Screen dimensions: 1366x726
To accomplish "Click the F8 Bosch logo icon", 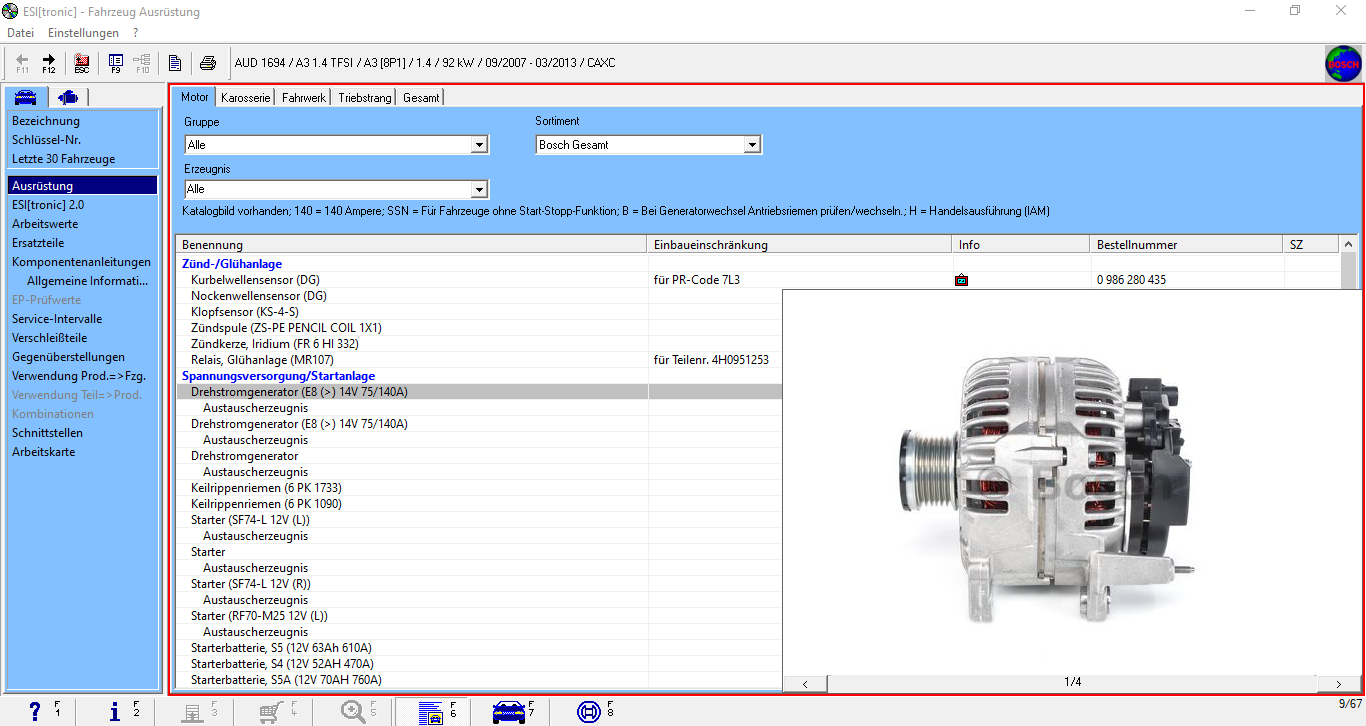I will pyautogui.click(x=589, y=712).
